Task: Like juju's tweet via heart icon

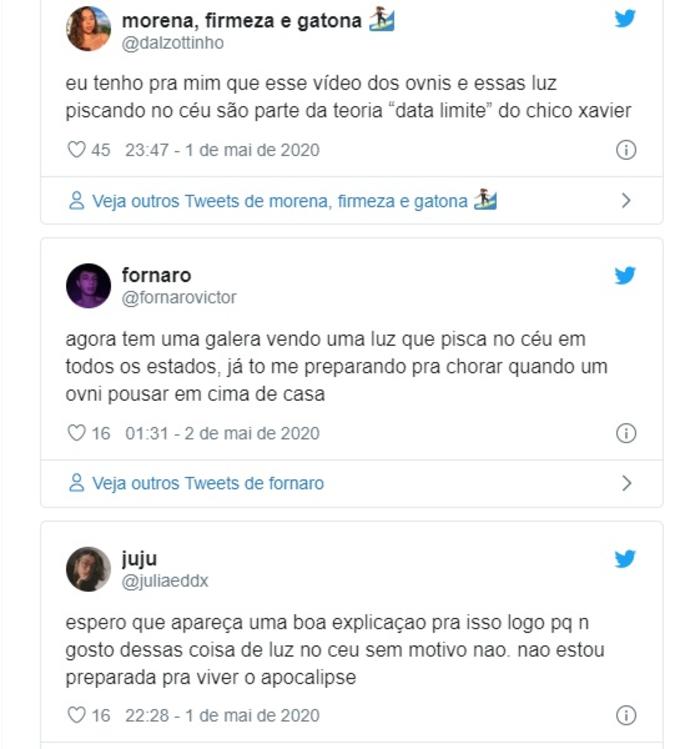Action: (76, 715)
